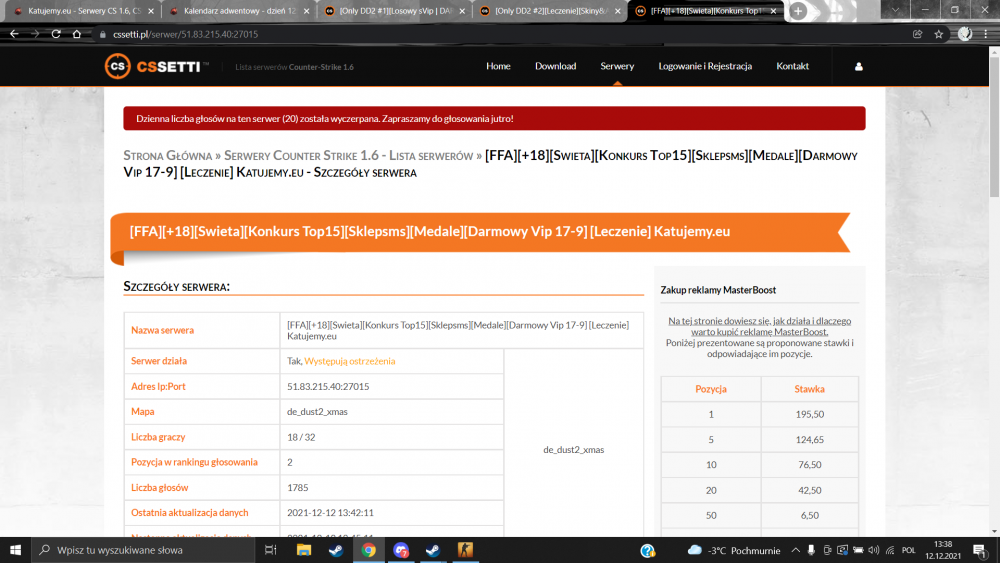
Task: Follow the Strona Główna breadcrumb link
Action: pos(168,156)
